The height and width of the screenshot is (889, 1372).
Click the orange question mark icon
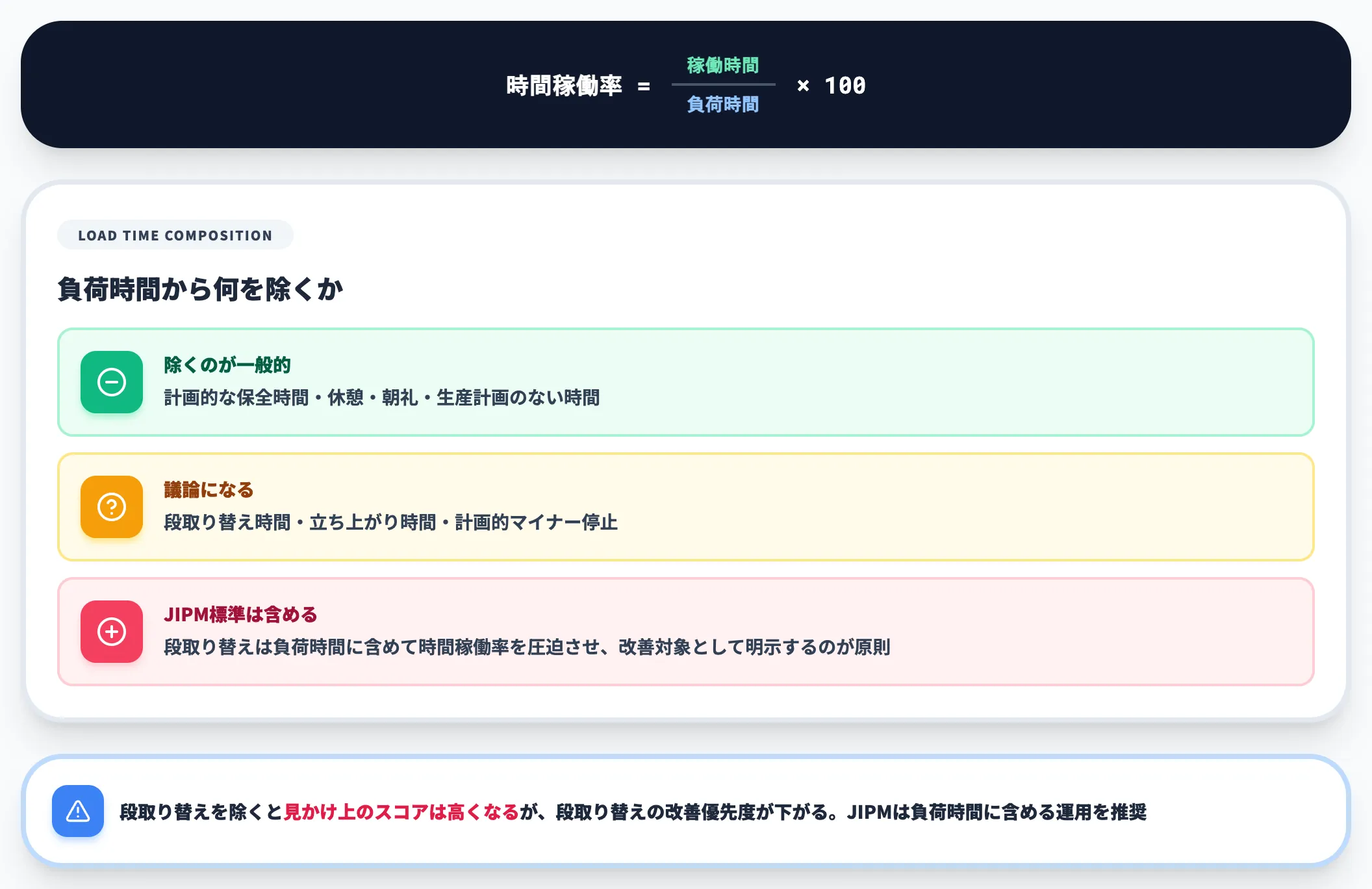coord(112,507)
